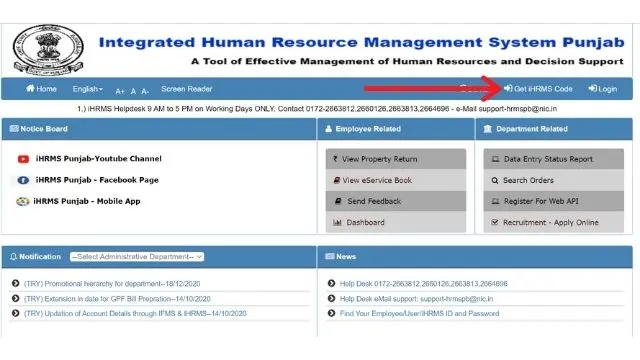
Task: Open iHRMS Punjab-Youtube Channel link
Action: [98, 158]
